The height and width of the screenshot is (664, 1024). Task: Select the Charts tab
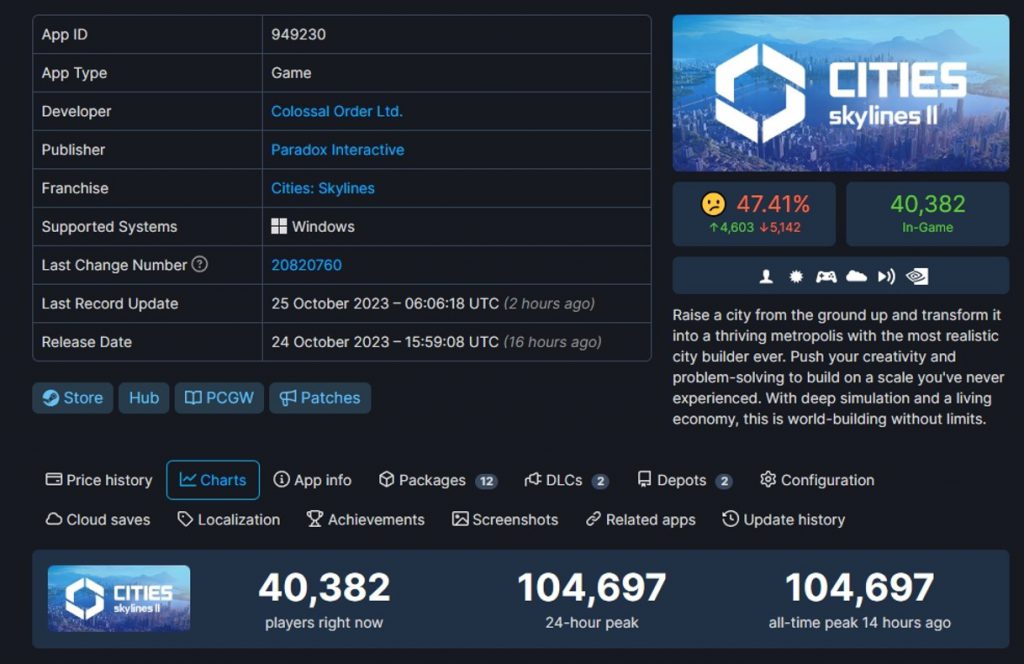pyautogui.click(x=213, y=480)
